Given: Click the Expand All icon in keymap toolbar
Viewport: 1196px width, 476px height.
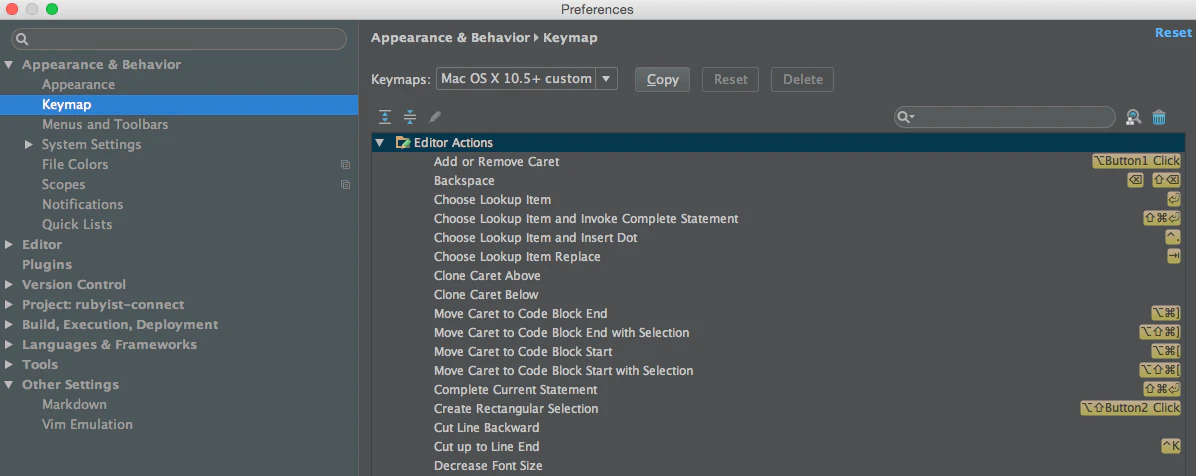Looking at the screenshot, I should pos(385,117).
